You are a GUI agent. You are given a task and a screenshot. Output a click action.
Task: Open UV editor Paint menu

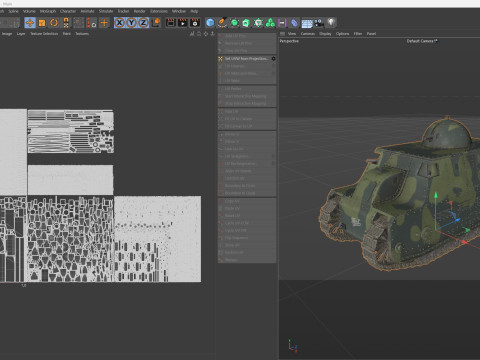coord(67,34)
